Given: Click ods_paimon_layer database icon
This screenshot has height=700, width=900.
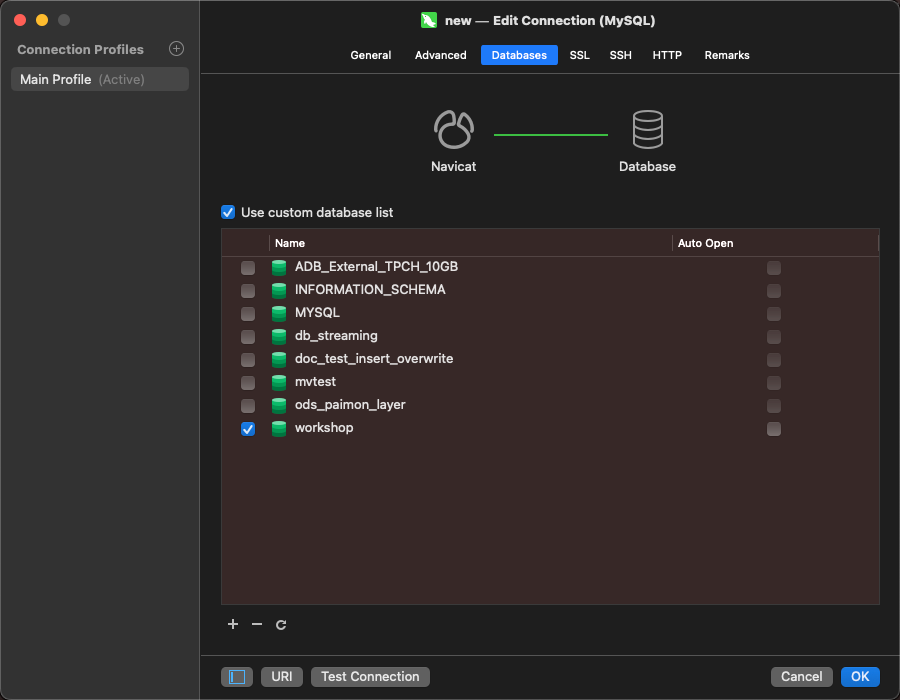Looking at the screenshot, I should [x=279, y=405].
